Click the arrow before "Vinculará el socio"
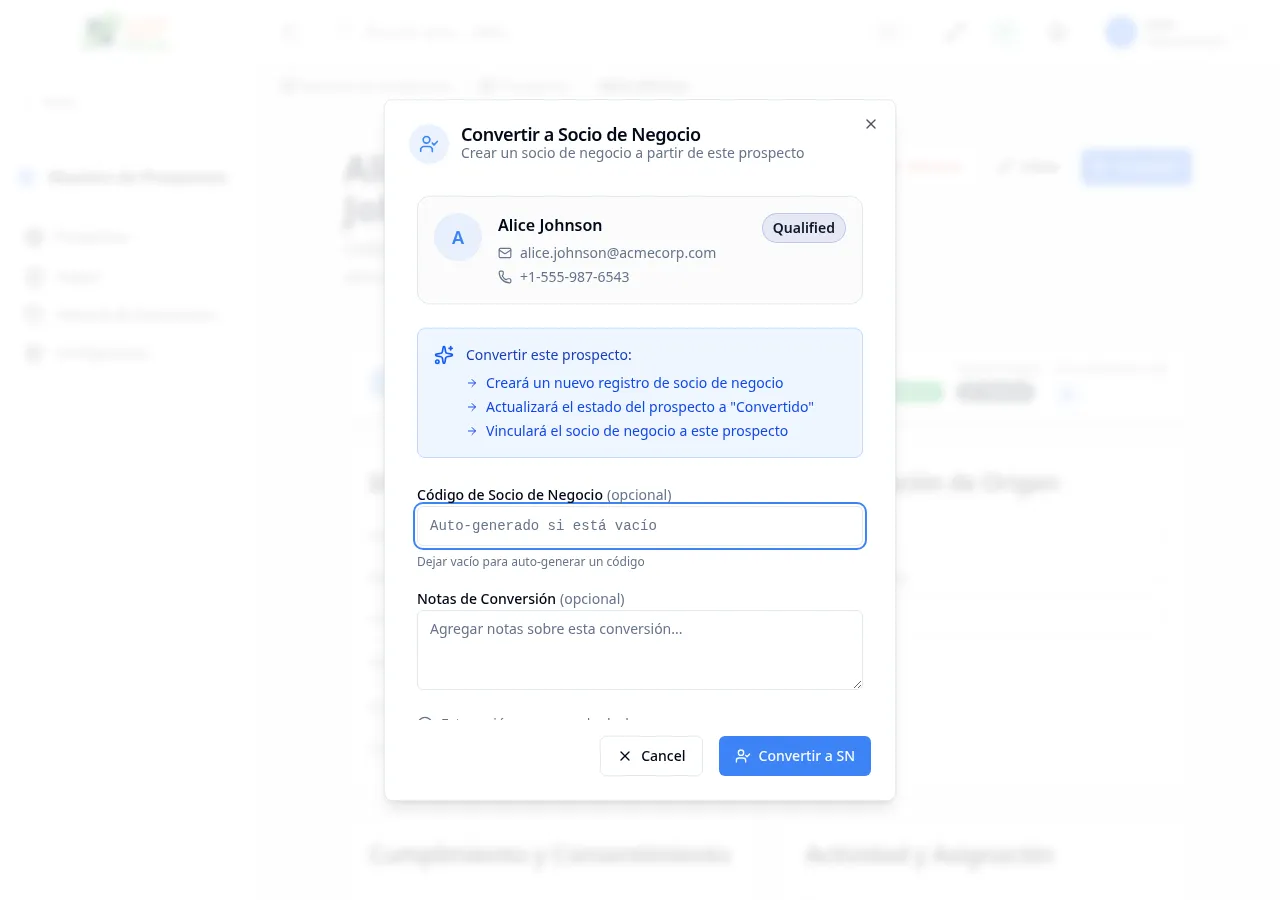The image size is (1280, 900). click(472, 431)
